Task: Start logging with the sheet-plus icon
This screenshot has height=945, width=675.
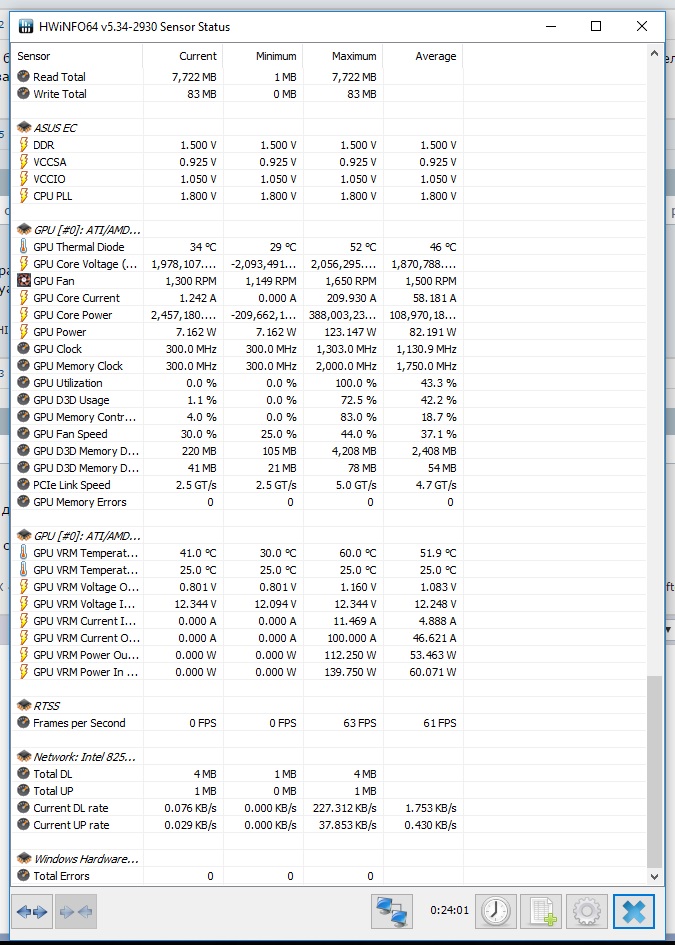Action: 541,911
